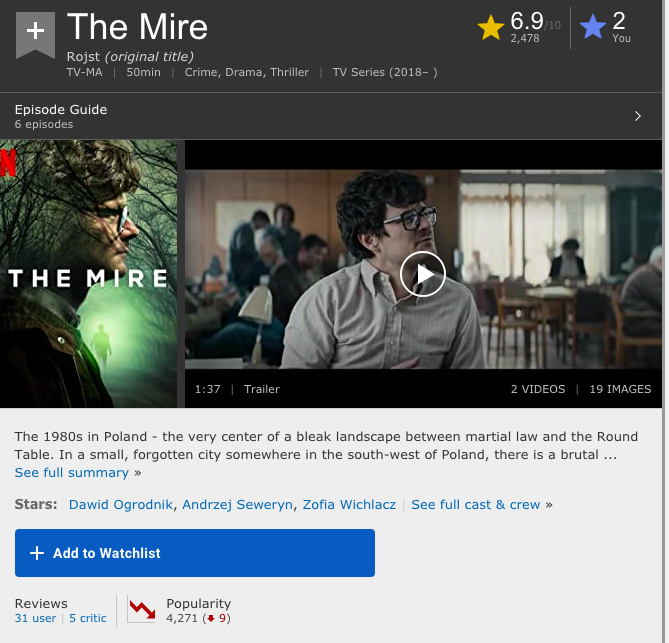
Task: Click the Add to Watchlist button
Action: coord(195,553)
